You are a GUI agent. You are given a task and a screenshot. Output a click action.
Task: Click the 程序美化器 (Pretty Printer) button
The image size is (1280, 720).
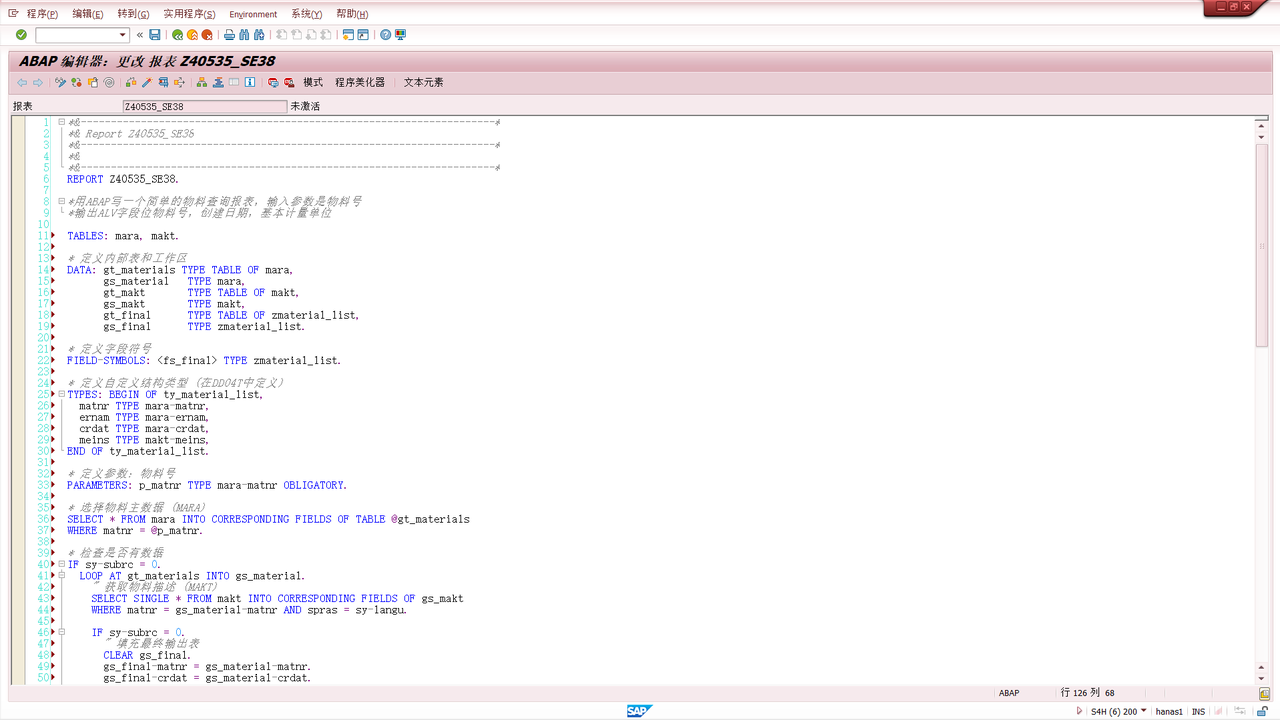pos(360,83)
